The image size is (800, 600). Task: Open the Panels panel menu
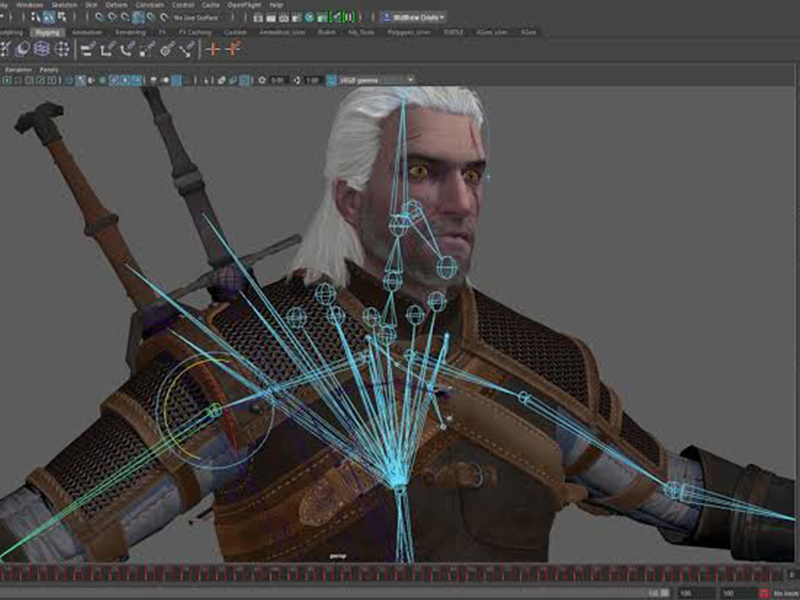click(48, 69)
